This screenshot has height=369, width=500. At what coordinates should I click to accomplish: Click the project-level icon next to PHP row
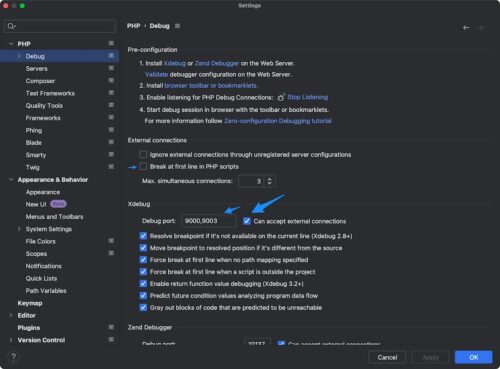pos(111,43)
